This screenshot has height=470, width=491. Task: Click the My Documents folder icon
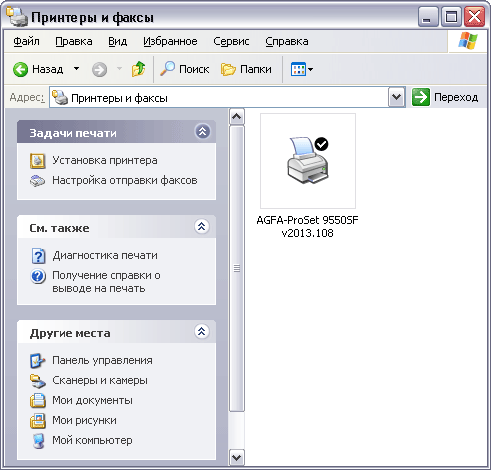pyautogui.click(x=38, y=401)
